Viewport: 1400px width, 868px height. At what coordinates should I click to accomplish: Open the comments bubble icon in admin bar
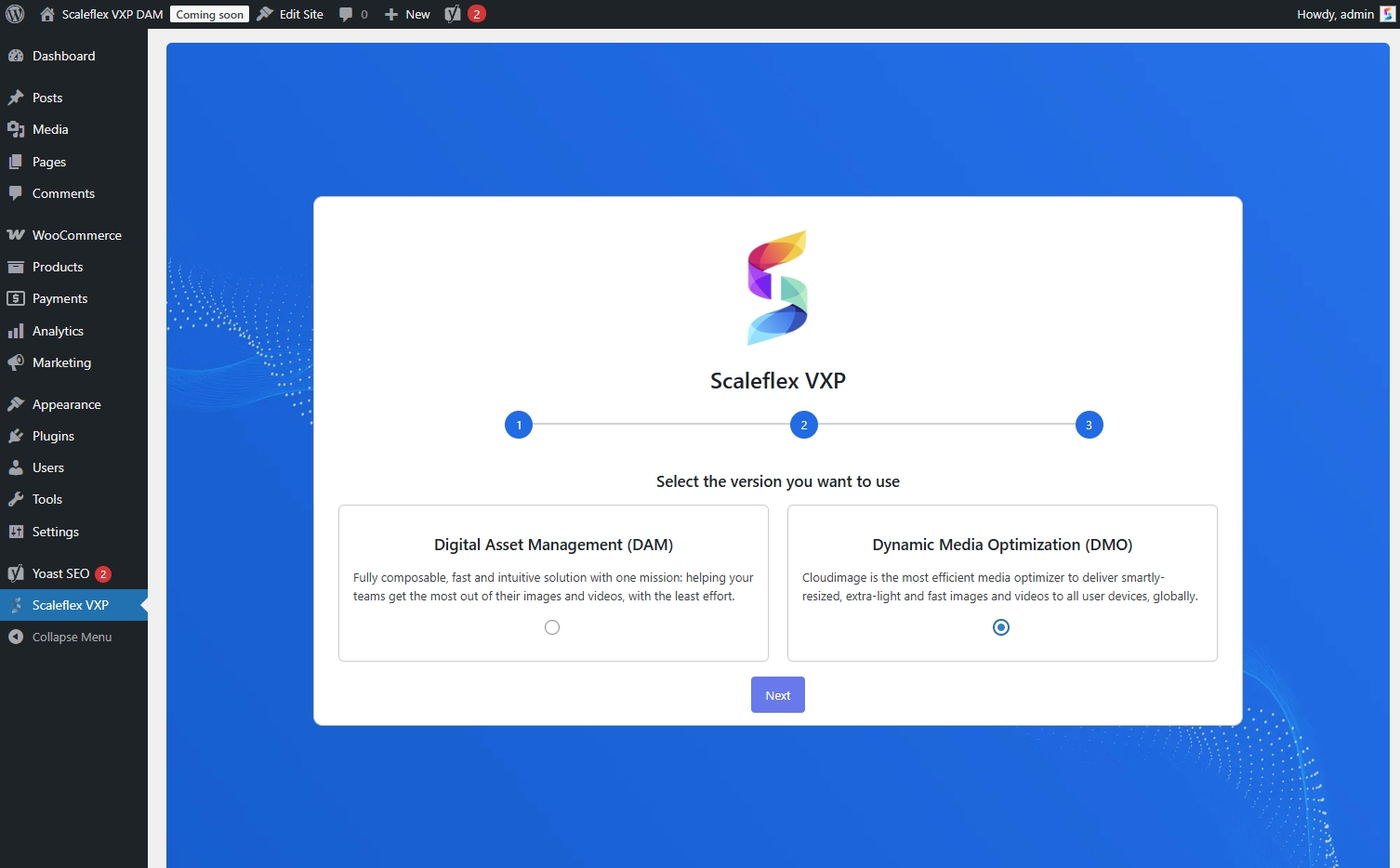tap(347, 14)
